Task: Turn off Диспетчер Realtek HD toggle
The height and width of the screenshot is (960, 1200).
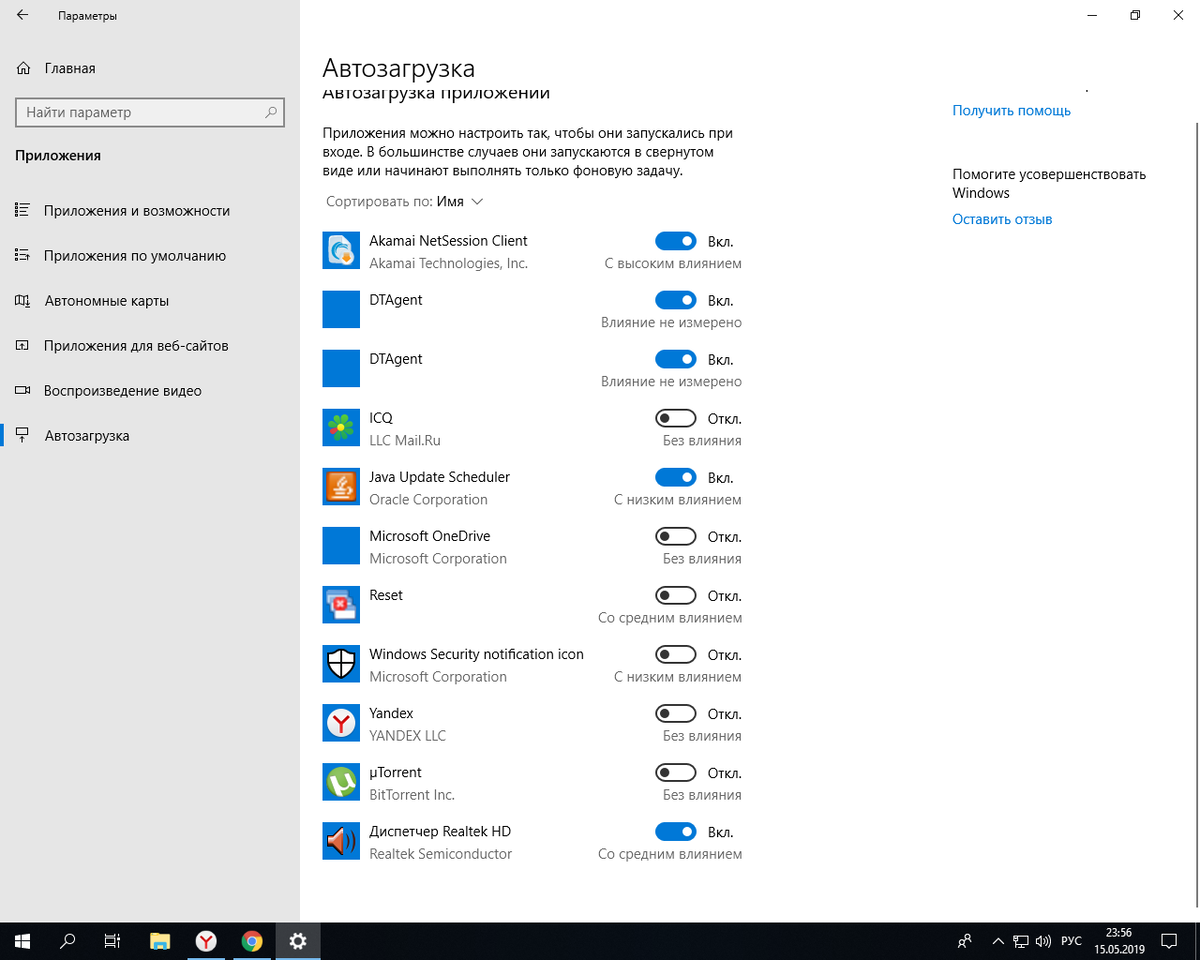Action: [676, 831]
